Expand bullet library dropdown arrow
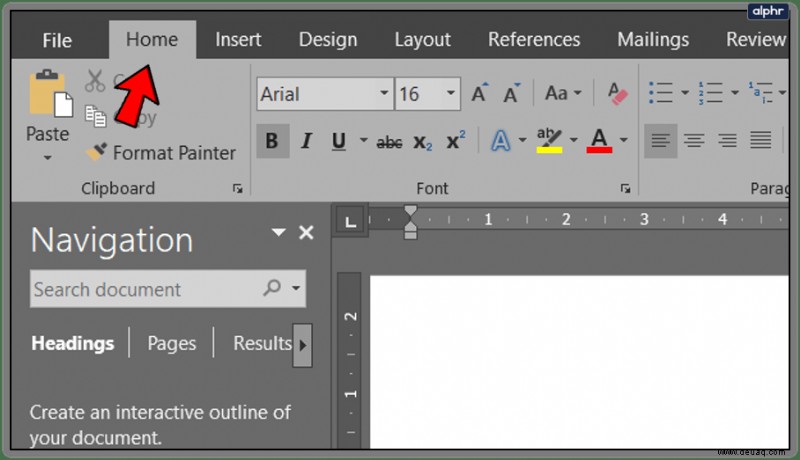Image resolution: width=800 pixels, height=460 pixels. [x=685, y=93]
